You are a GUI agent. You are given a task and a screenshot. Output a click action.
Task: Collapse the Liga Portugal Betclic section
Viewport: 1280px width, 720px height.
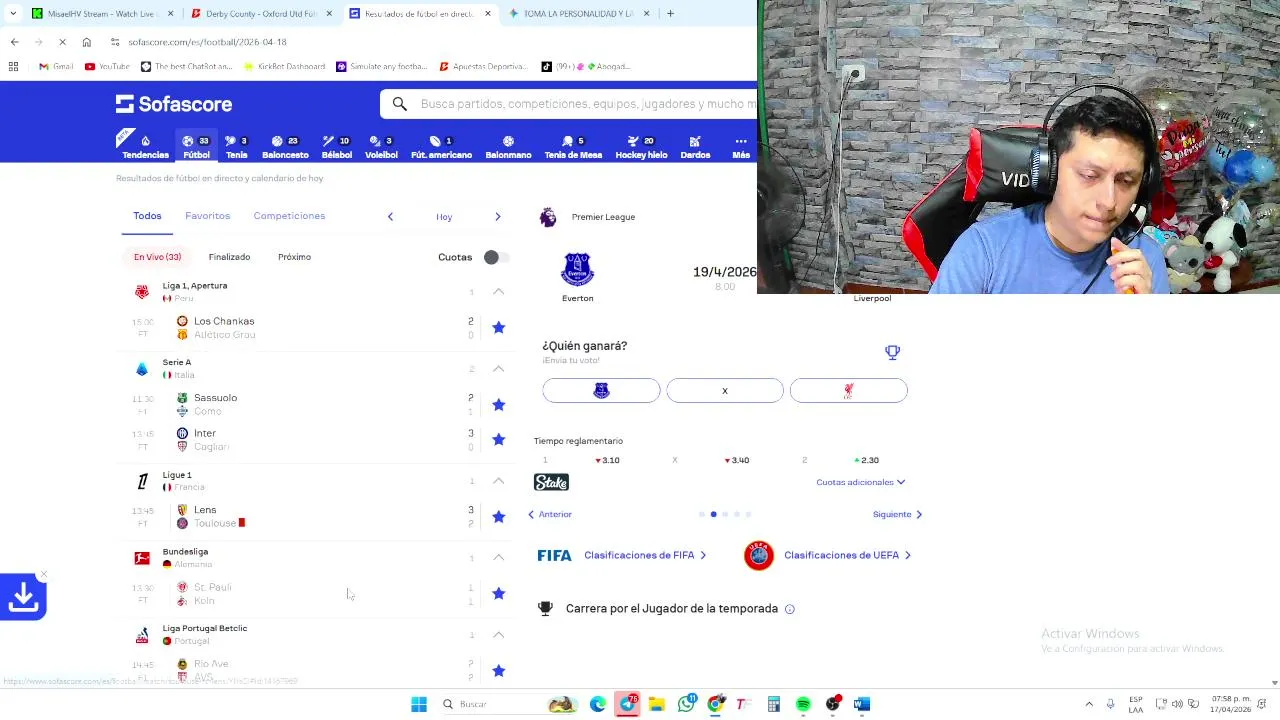coord(498,635)
